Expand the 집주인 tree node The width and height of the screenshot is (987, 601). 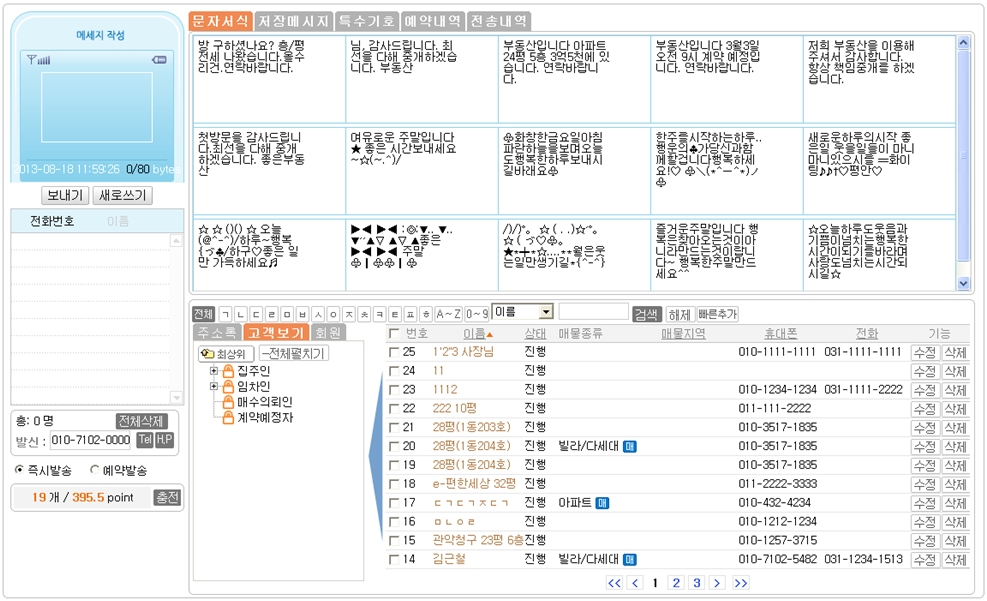pyautogui.click(x=214, y=371)
